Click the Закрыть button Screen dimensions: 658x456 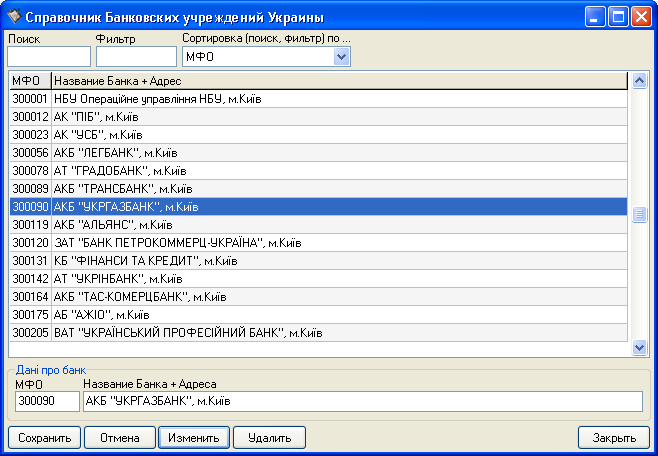click(613, 438)
